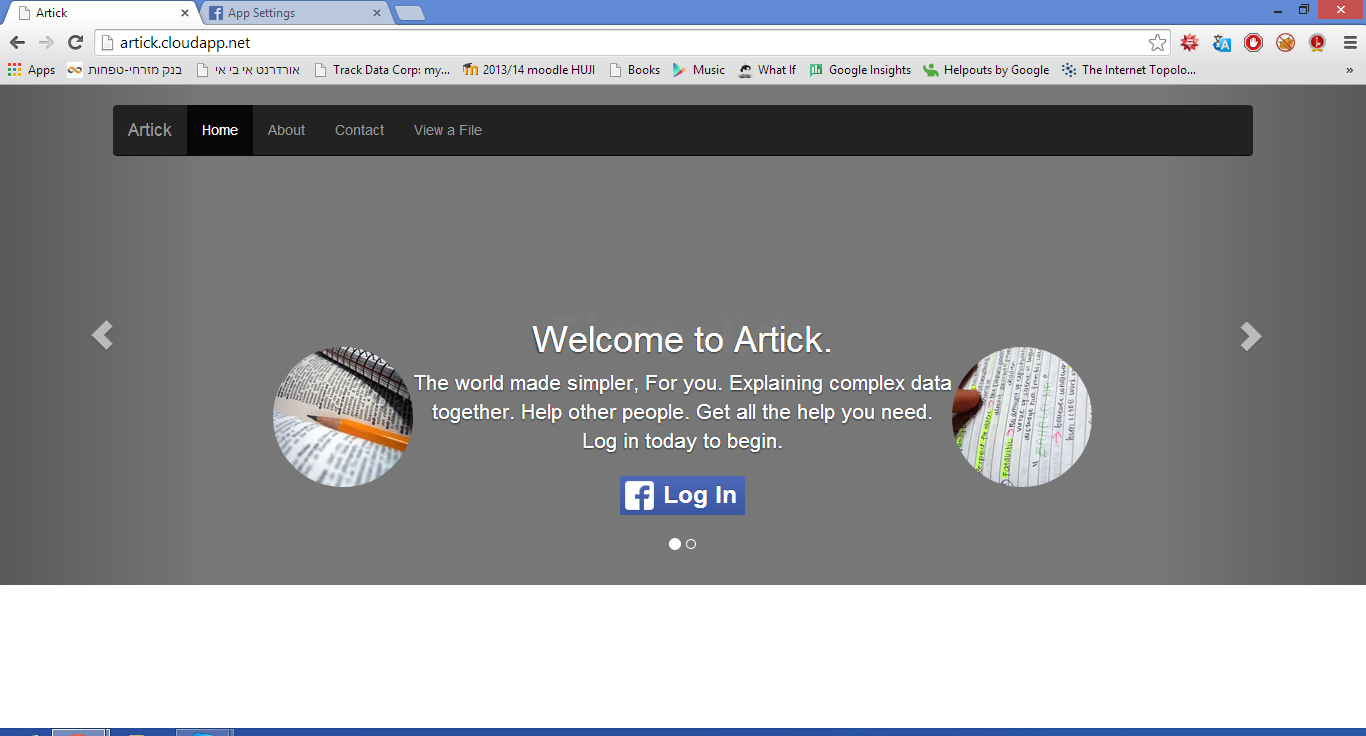Click the Welcome to Artick heading
The height and width of the screenshot is (736, 1366).
[x=682, y=340]
